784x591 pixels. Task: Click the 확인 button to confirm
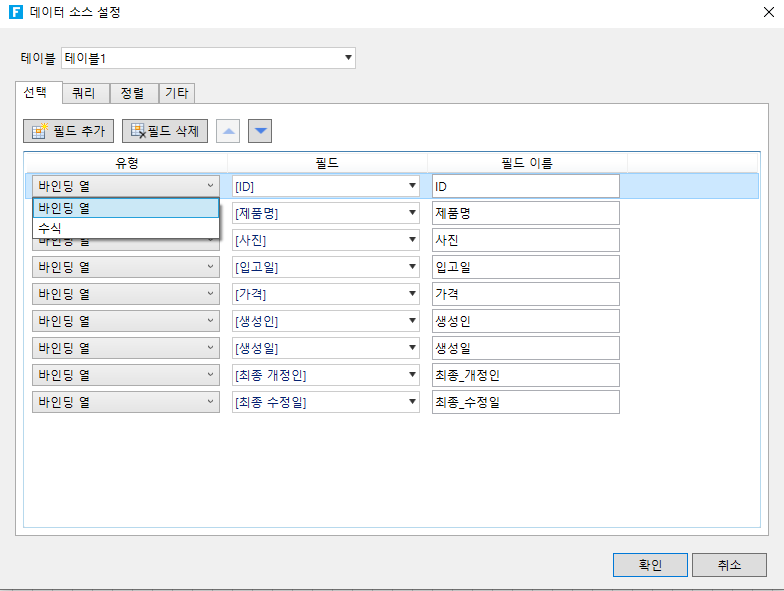(x=650, y=564)
